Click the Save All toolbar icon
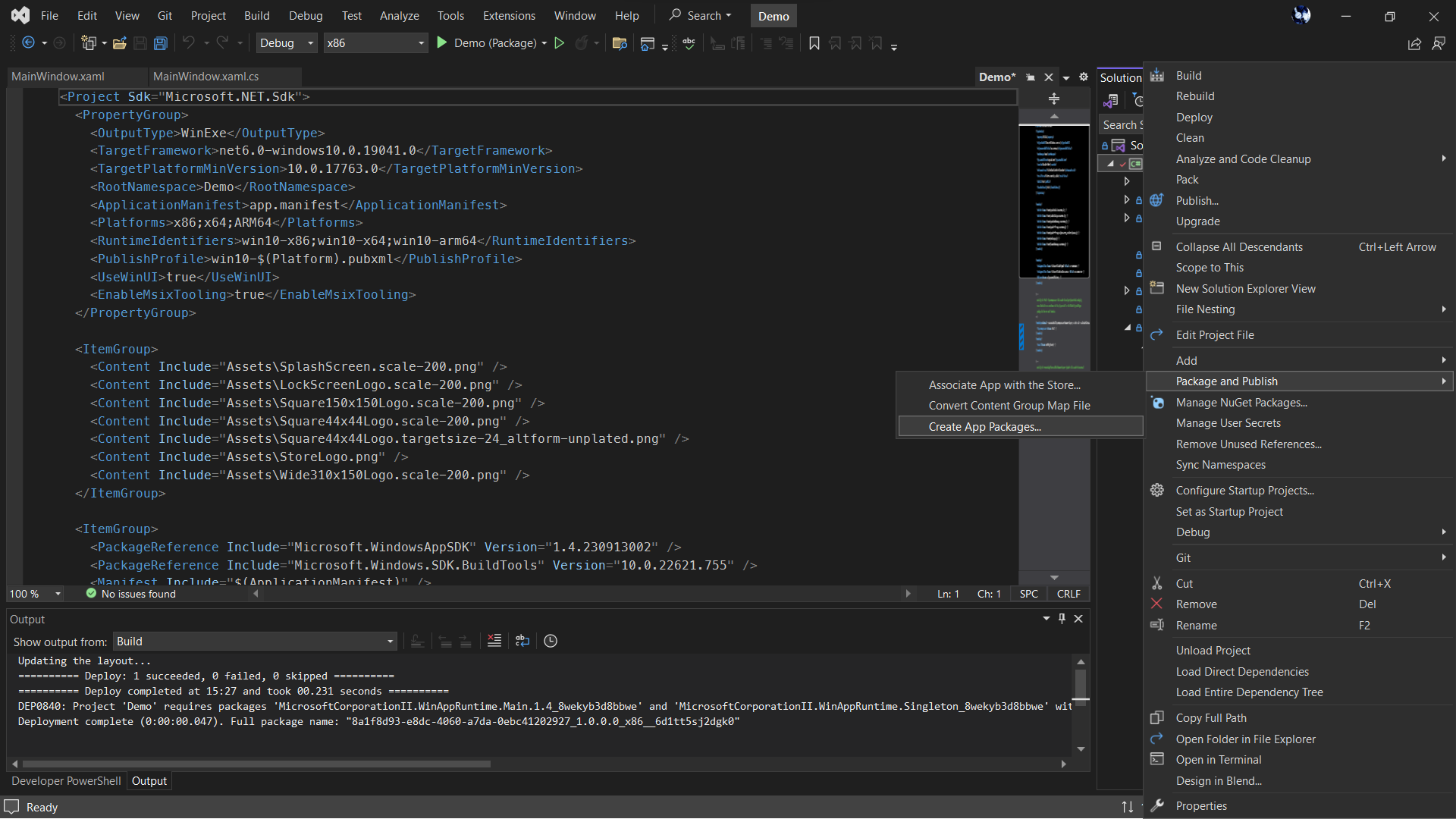Screen dimensions: 1456x819 [x=161, y=43]
